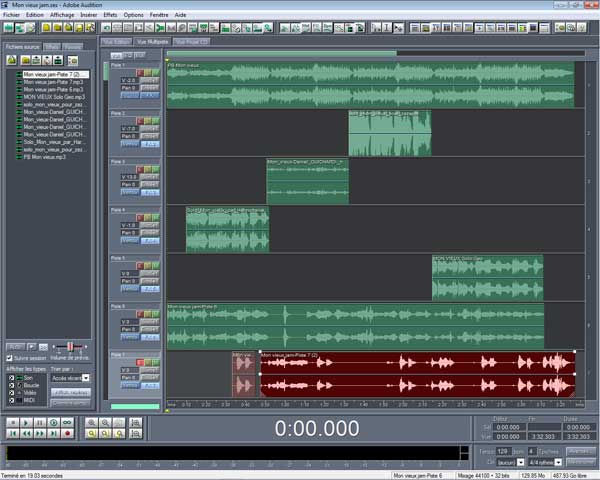
Task: Click the undo arrow icon in the main toolbar
Action: click(106, 28)
